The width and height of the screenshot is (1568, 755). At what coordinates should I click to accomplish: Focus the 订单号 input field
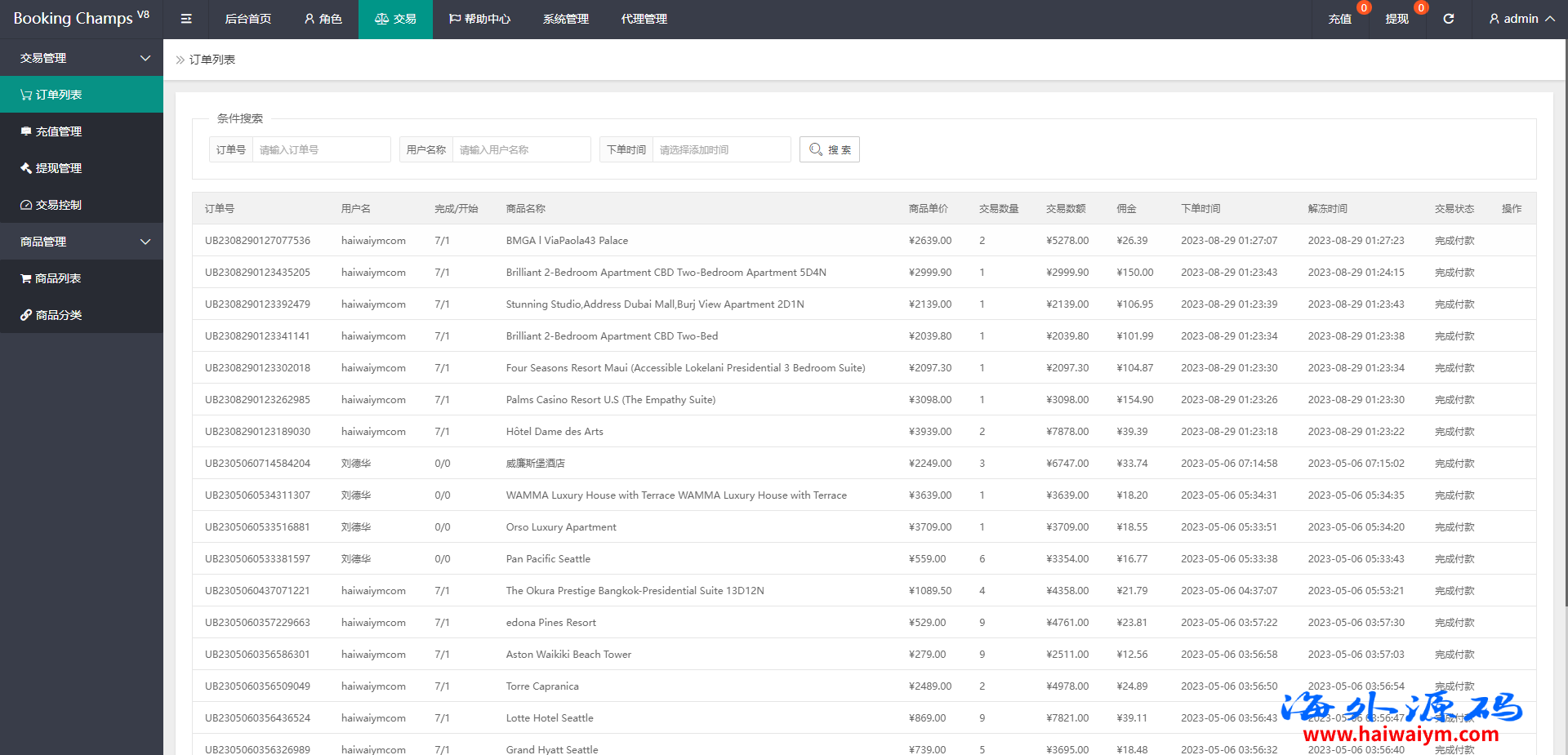[x=321, y=149]
